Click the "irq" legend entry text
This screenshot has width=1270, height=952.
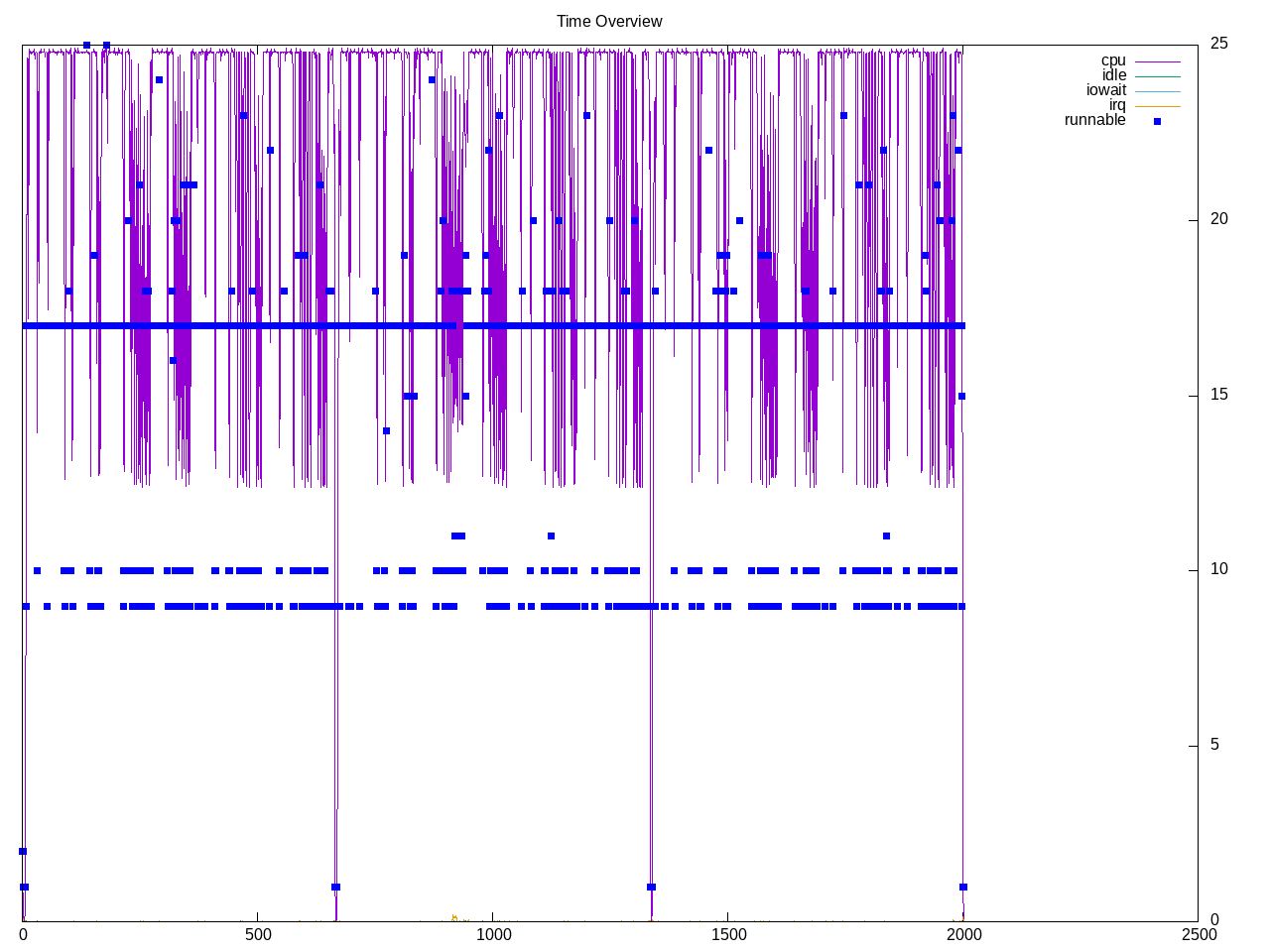(x=1117, y=105)
